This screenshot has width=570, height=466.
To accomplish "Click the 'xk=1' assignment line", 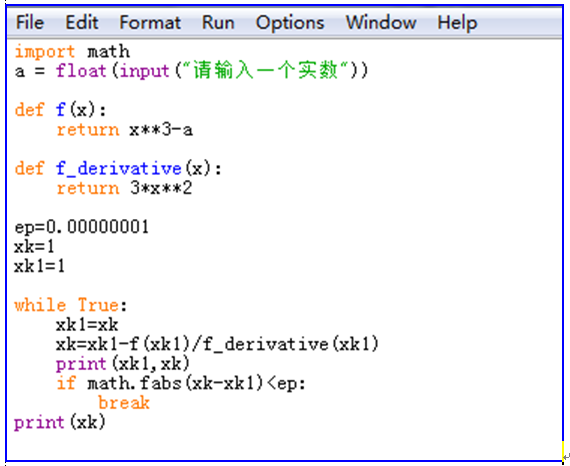I will point(34,247).
